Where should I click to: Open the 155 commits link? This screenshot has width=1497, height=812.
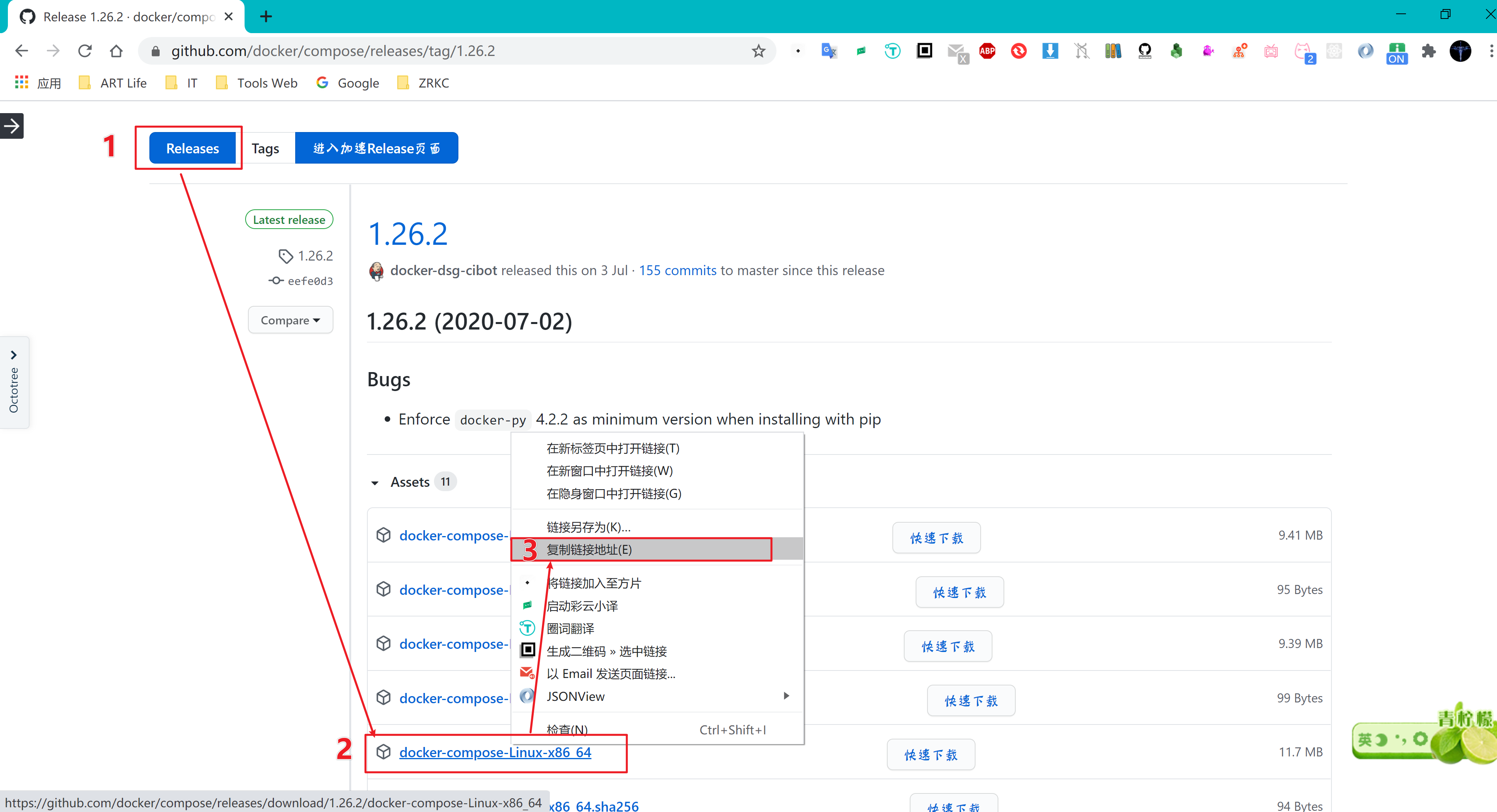[x=678, y=270]
